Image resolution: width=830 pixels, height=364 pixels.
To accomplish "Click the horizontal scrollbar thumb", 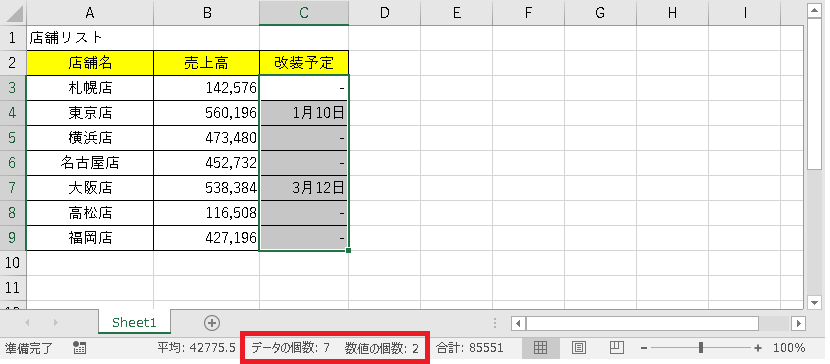I will pyautogui.click(x=642, y=323).
